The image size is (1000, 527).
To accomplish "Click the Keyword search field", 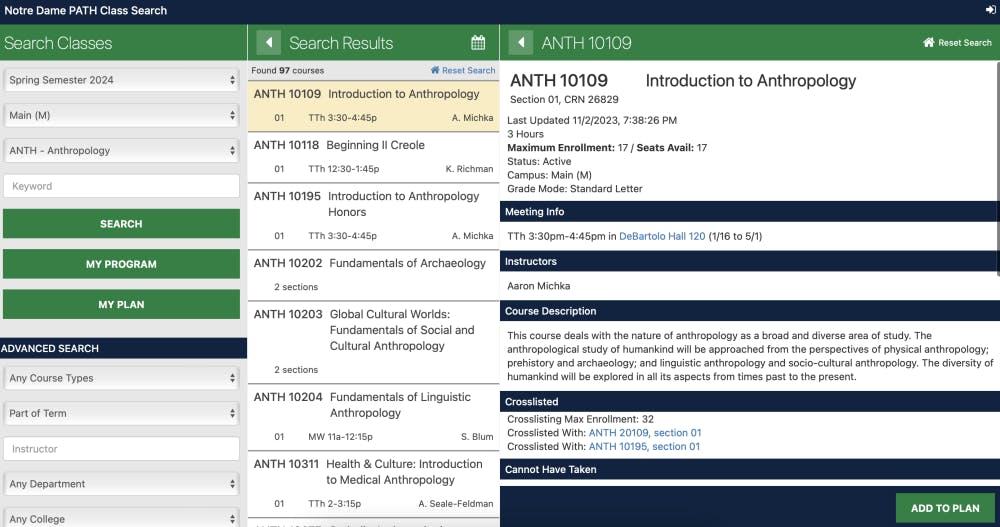I will (x=121, y=186).
